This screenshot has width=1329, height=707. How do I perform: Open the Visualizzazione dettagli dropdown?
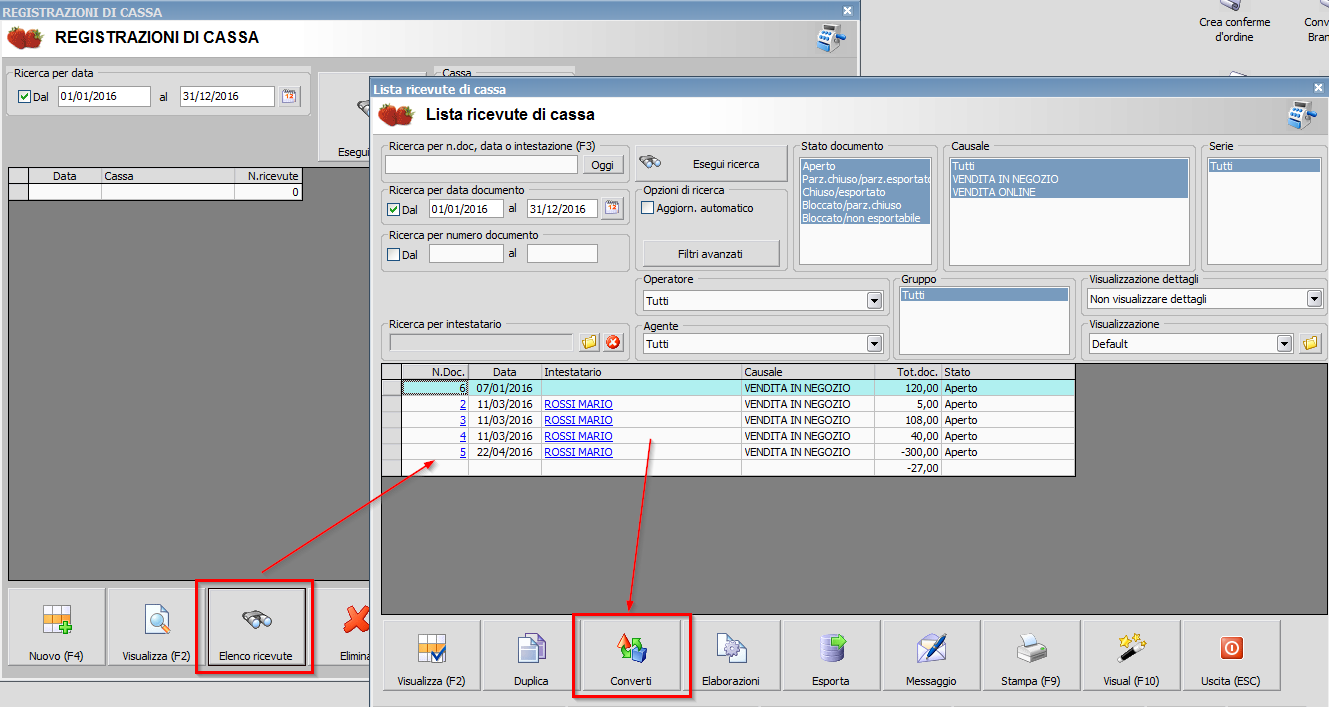click(x=1313, y=298)
